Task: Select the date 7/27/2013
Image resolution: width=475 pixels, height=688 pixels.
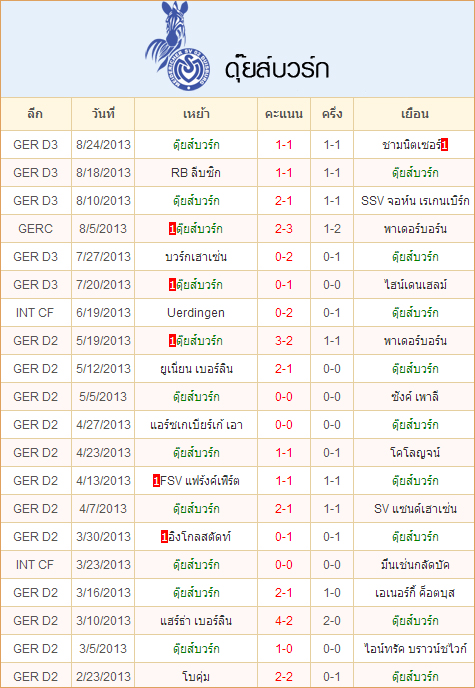Action: pyautogui.click(x=104, y=257)
